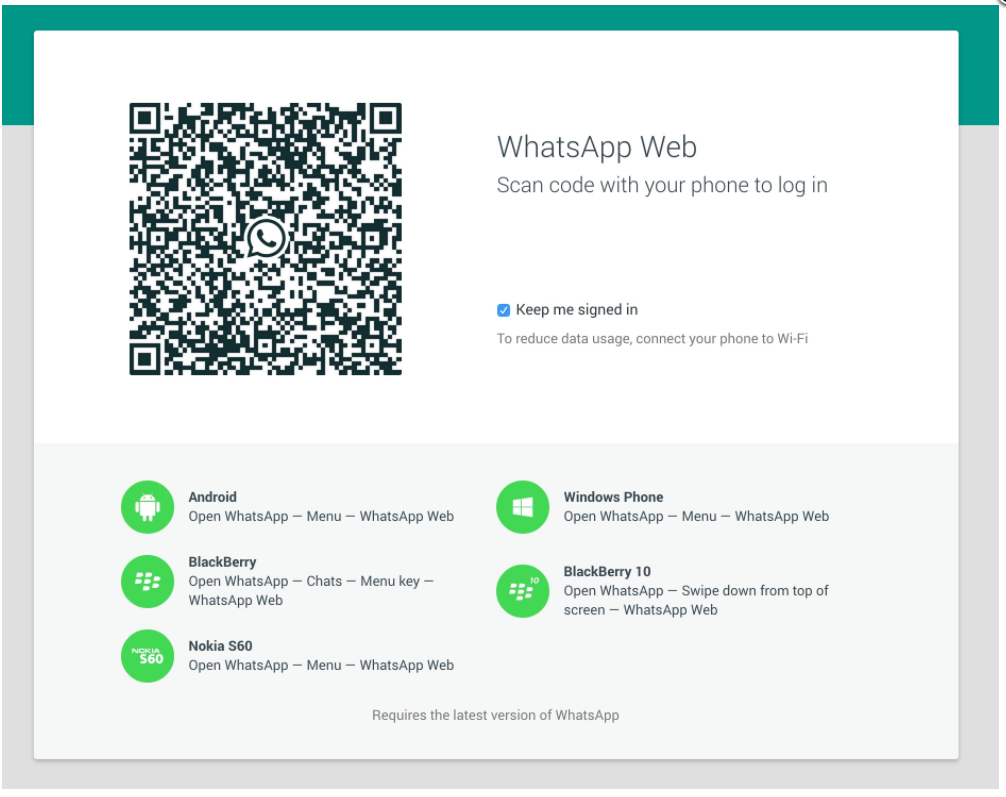Click the Nokia S60 icon
1006x797 pixels.
[148, 656]
